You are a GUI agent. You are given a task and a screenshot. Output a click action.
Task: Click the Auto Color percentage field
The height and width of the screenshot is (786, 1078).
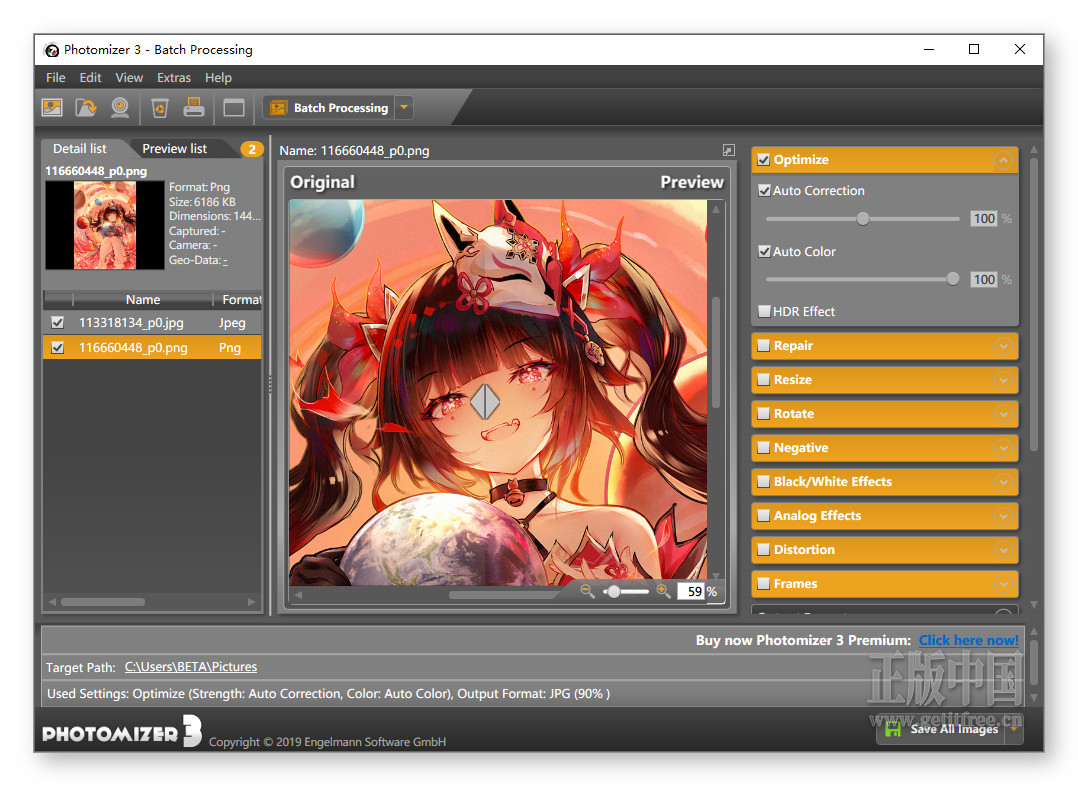point(984,279)
